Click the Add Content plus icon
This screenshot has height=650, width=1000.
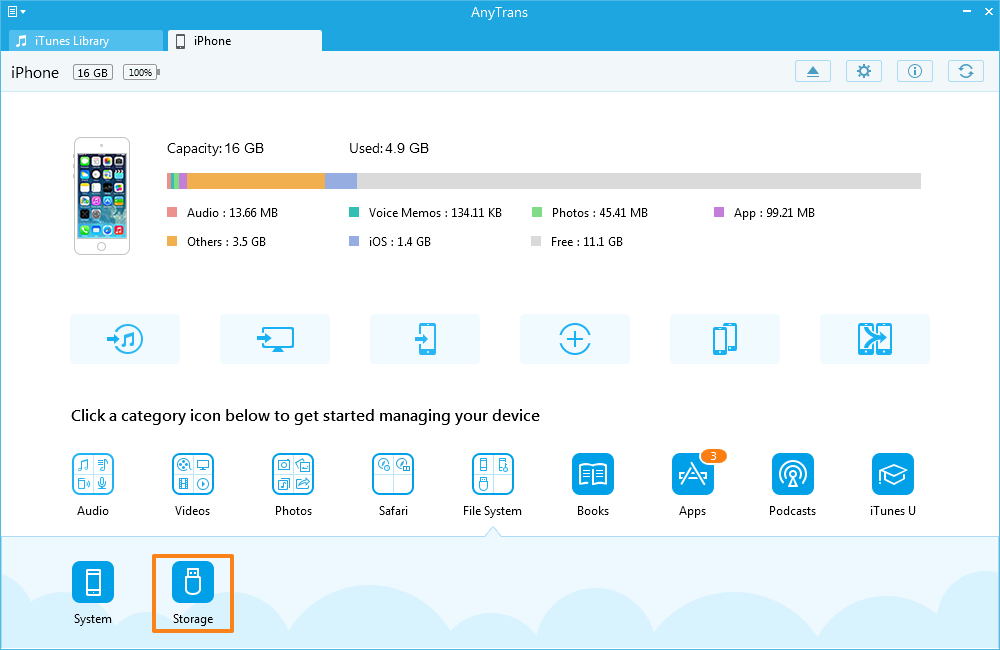(x=575, y=339)
